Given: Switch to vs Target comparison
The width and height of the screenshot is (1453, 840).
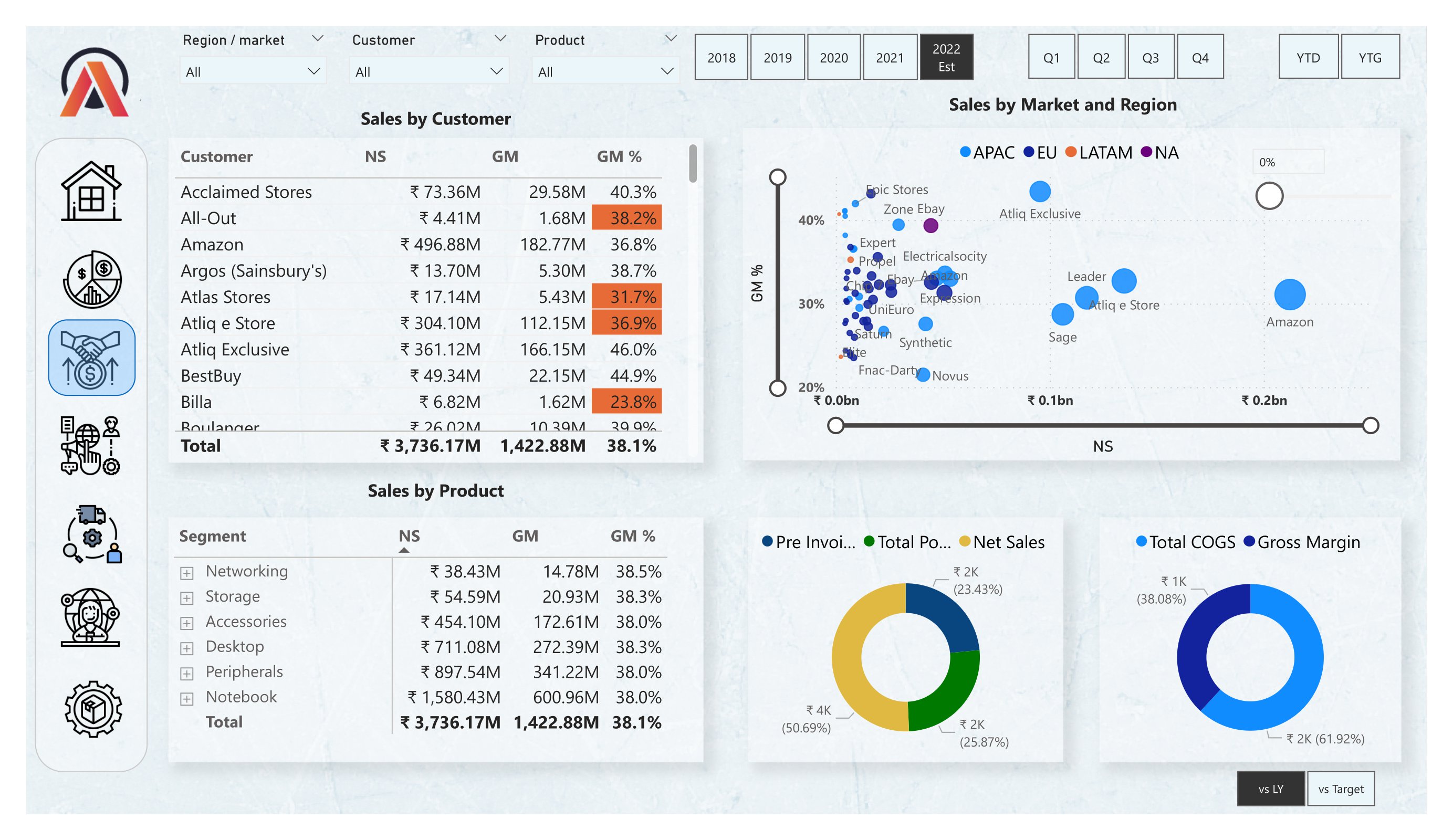Looking at the screenshot, I should [1340, 789].
